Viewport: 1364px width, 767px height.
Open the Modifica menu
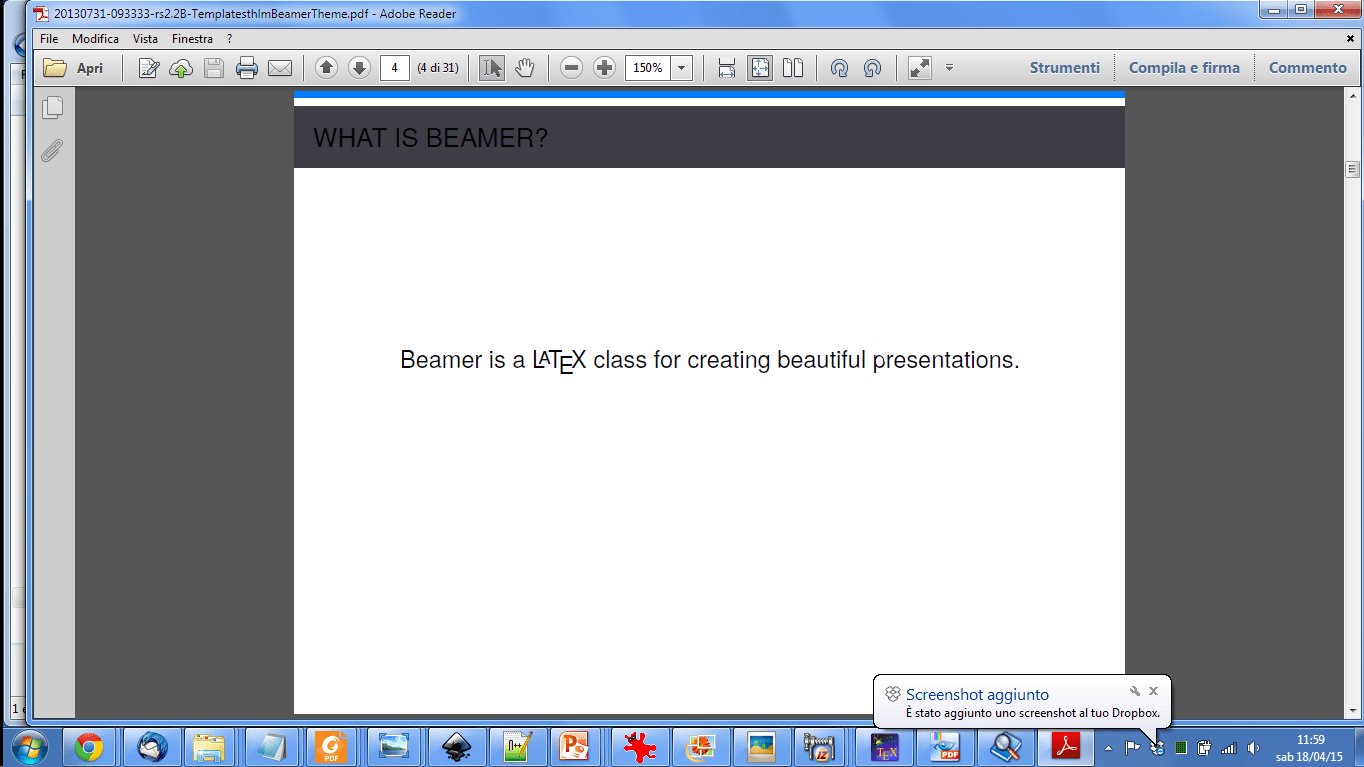(95, 38)
